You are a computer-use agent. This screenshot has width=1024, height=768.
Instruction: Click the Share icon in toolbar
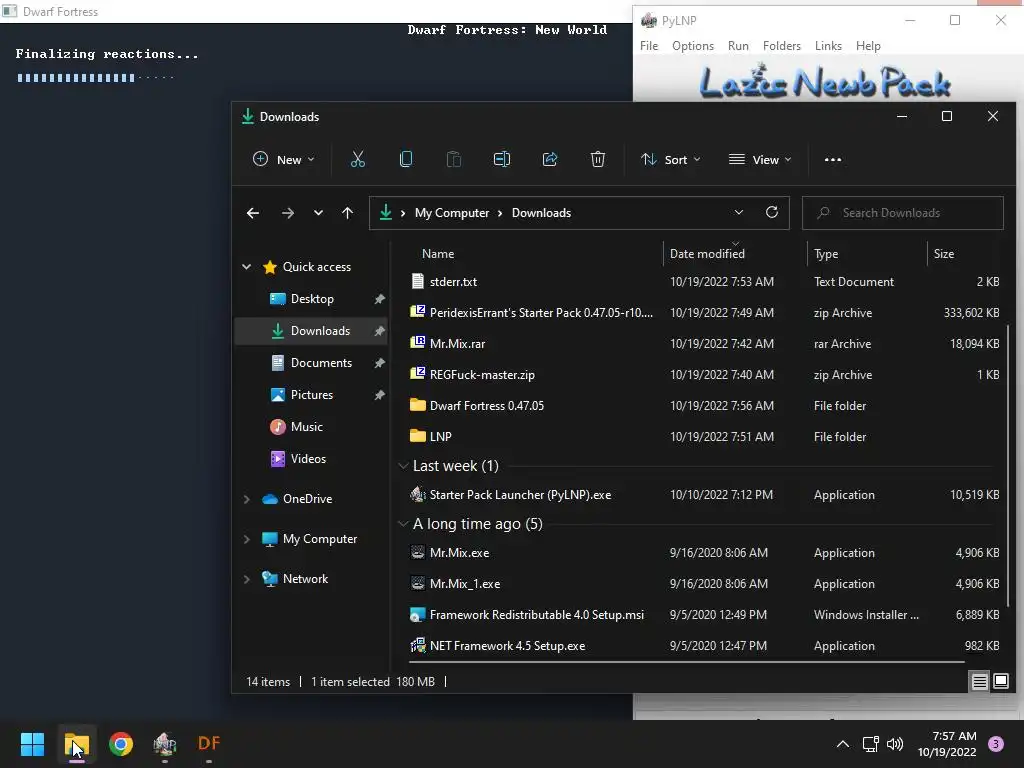[550, 159]
